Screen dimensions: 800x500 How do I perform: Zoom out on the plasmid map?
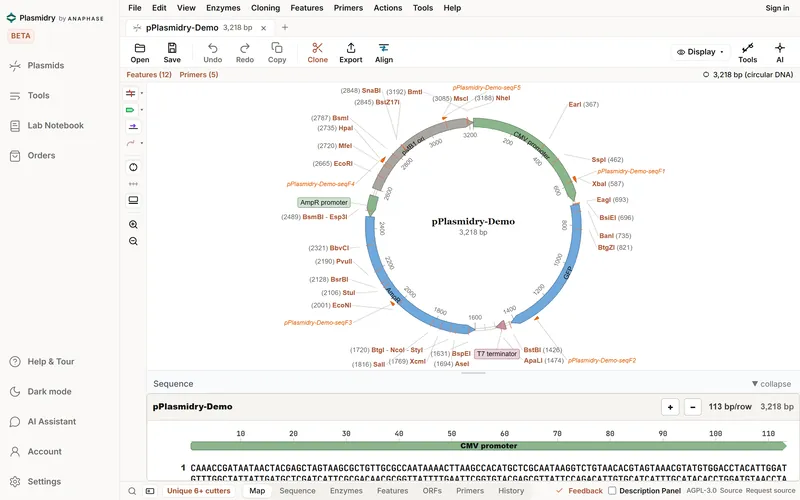pyautogui.click(x=133, y=241)
